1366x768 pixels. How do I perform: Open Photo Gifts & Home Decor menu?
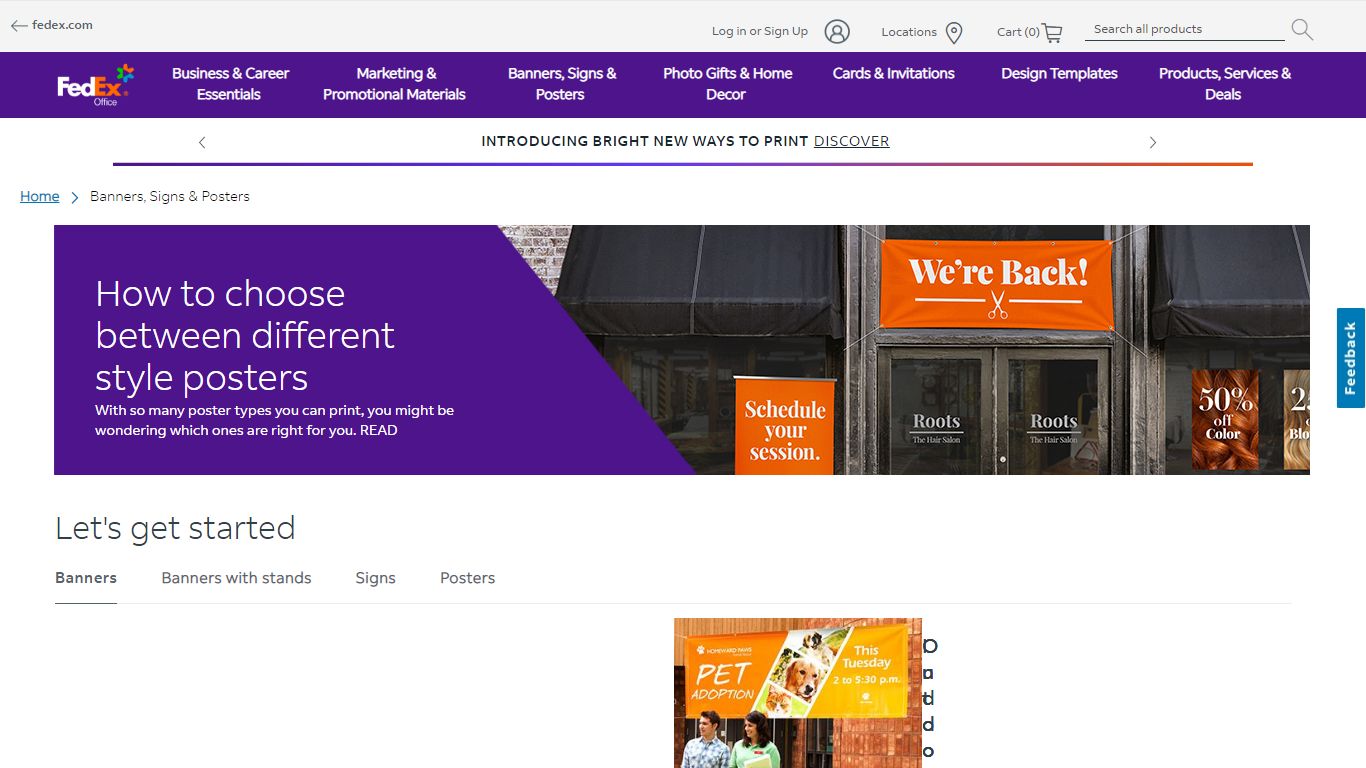727,84
